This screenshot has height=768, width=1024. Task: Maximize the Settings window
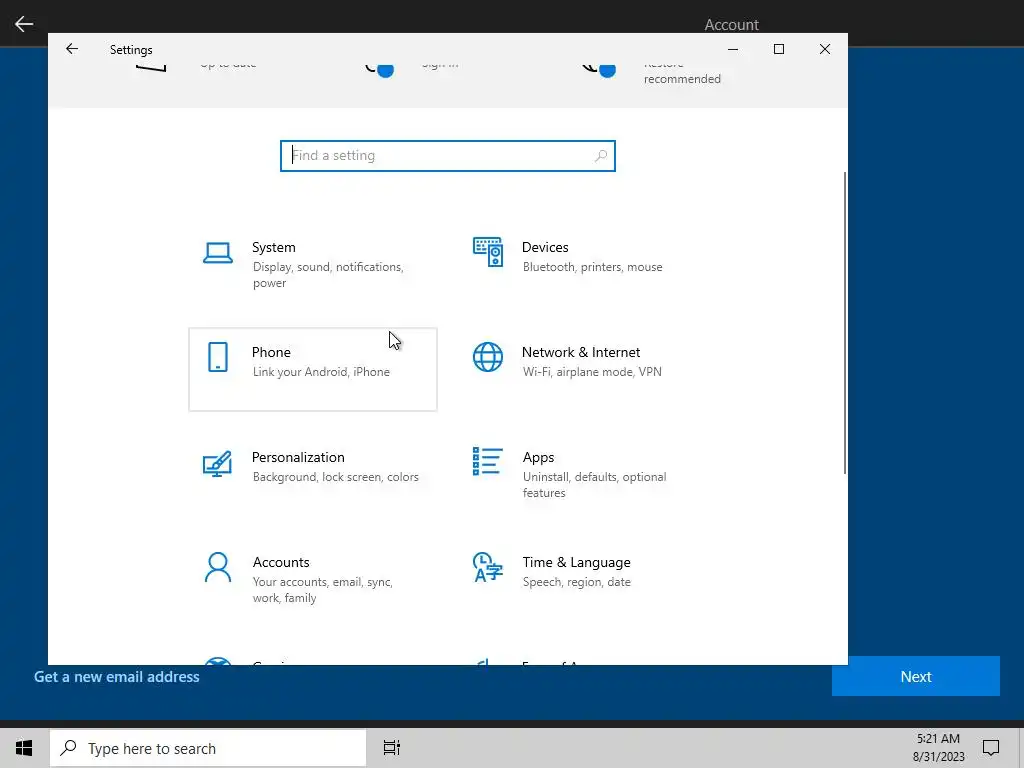[778, 49]
